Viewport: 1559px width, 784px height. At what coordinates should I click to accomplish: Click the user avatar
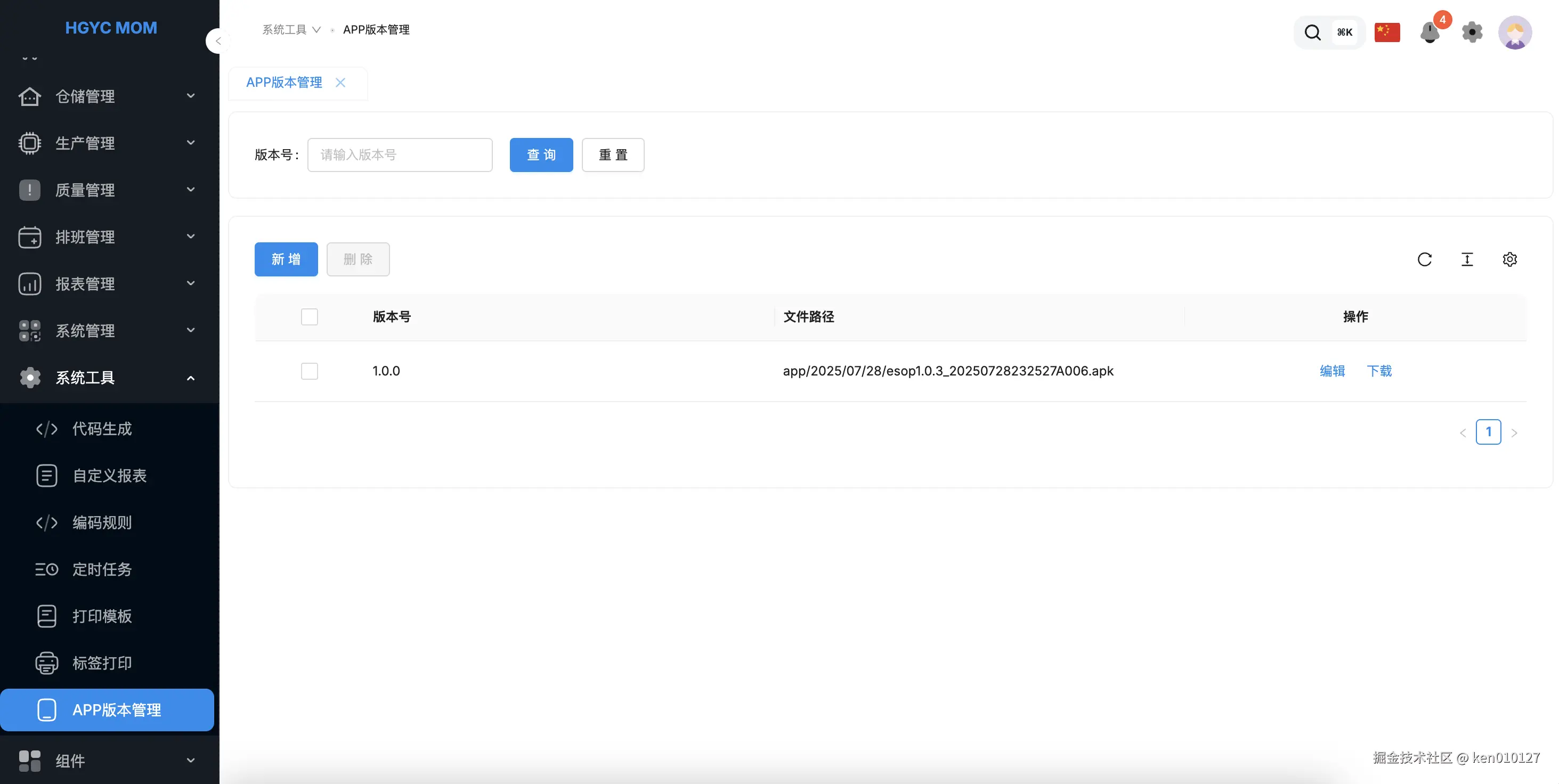1514,32
